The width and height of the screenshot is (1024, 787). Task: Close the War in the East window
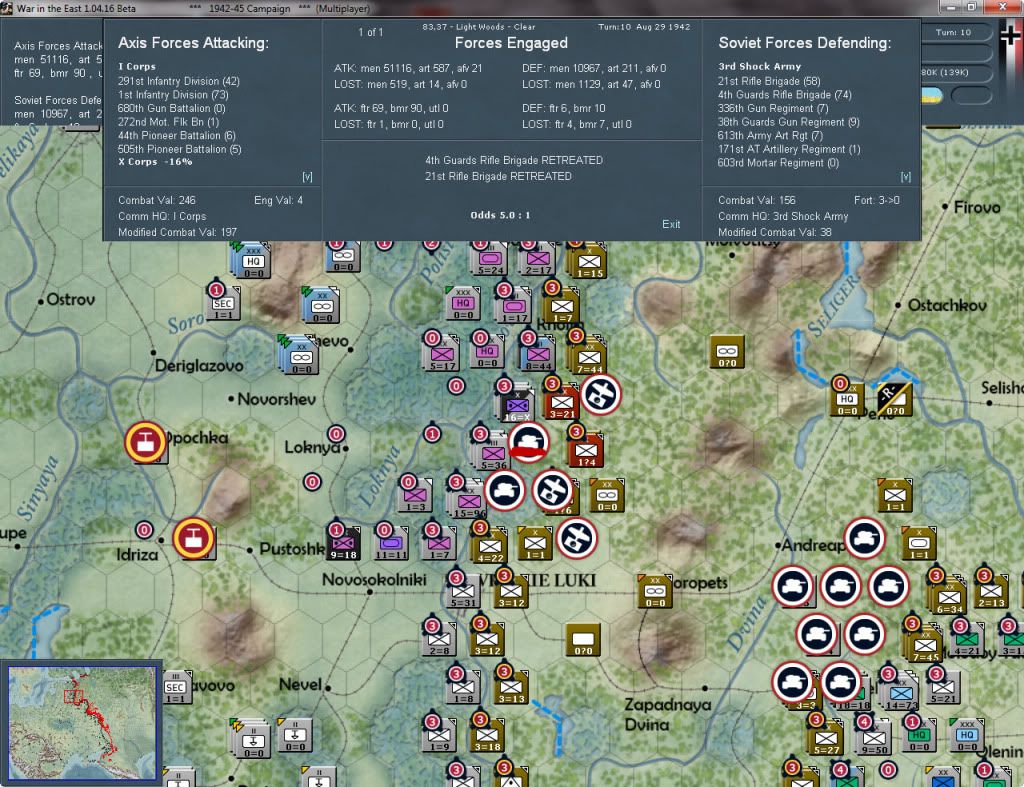click(x=1003, y=7)
